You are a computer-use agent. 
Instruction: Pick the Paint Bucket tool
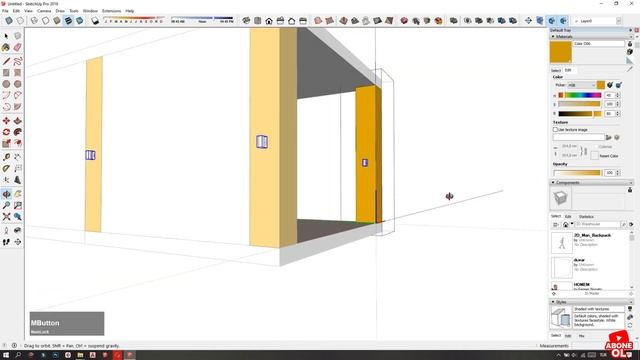coord(6,48)
